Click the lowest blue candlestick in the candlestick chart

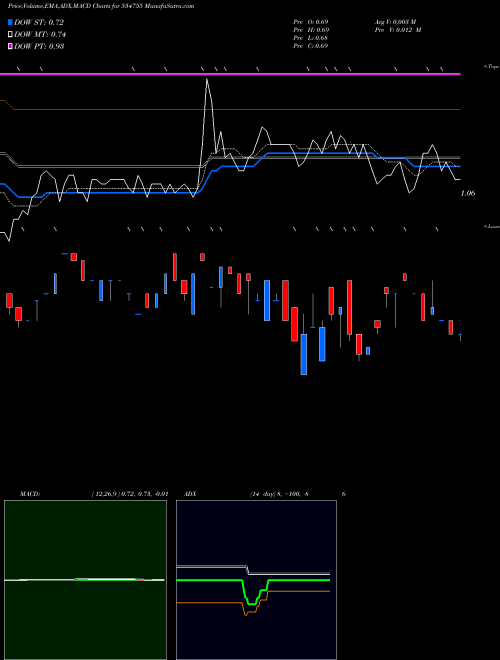tap(304, 354)
